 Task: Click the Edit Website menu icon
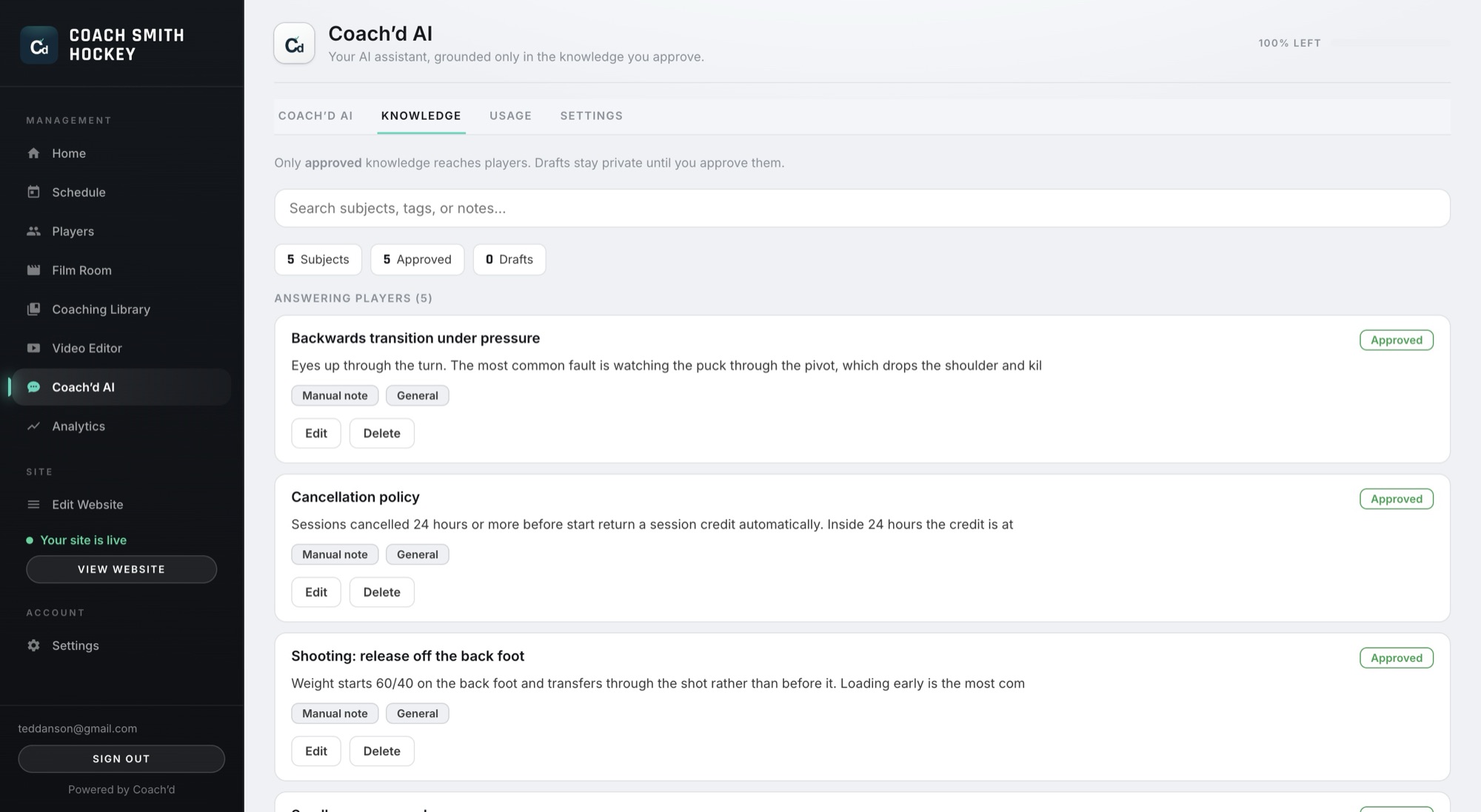tap(33, 505)
